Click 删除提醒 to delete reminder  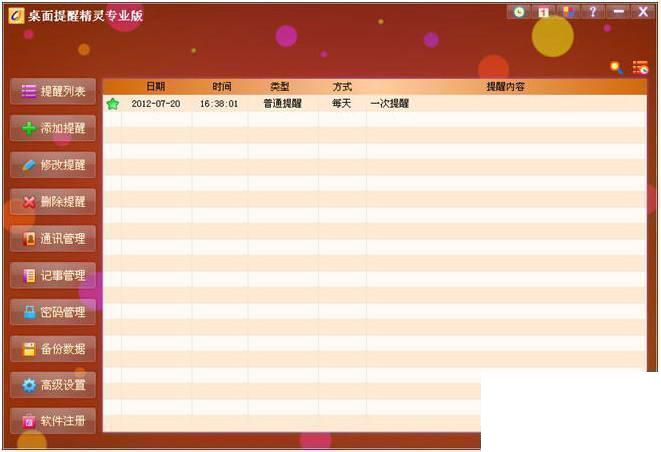coord(53,202)
